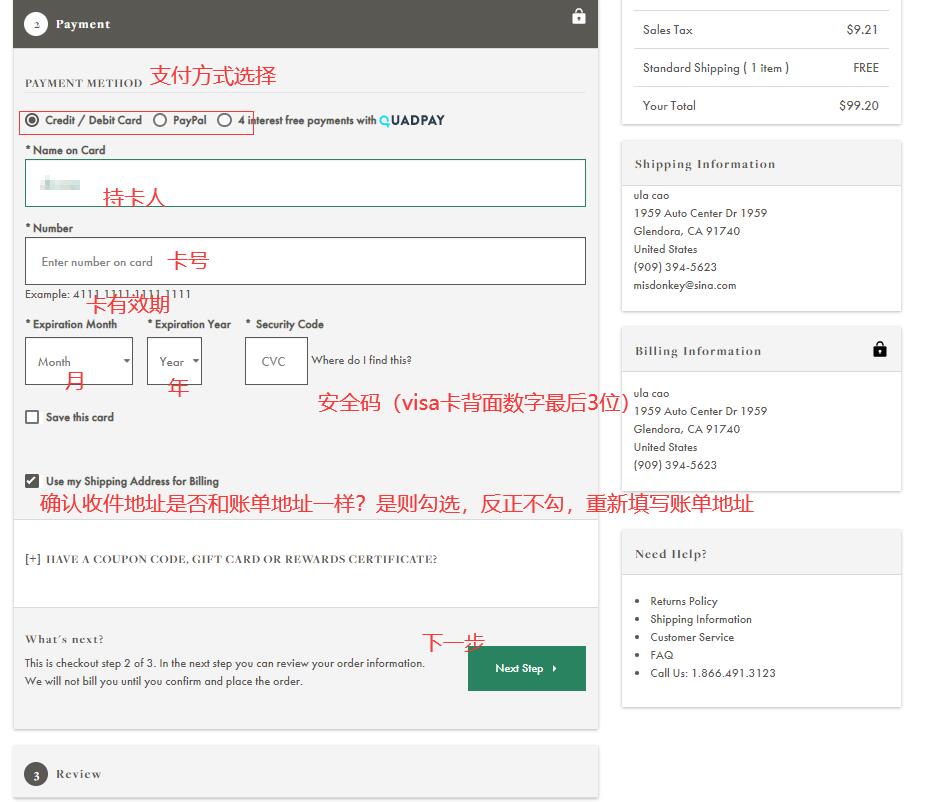Choose PayPal as payment method
The image size is (936, 802).
[x=160, y=120]
